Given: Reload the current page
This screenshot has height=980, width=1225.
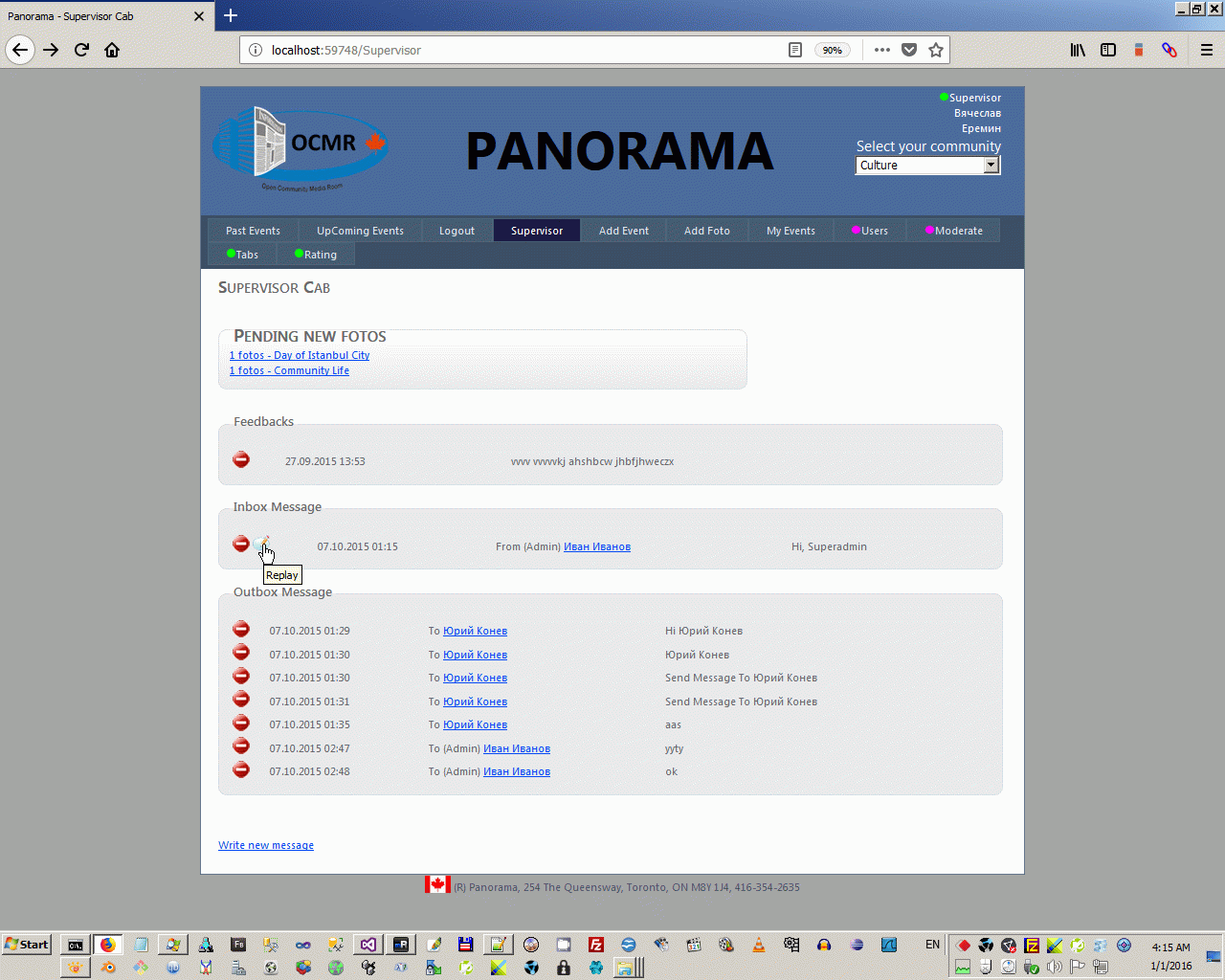Looking at the screenshot, I should [81, 50].
